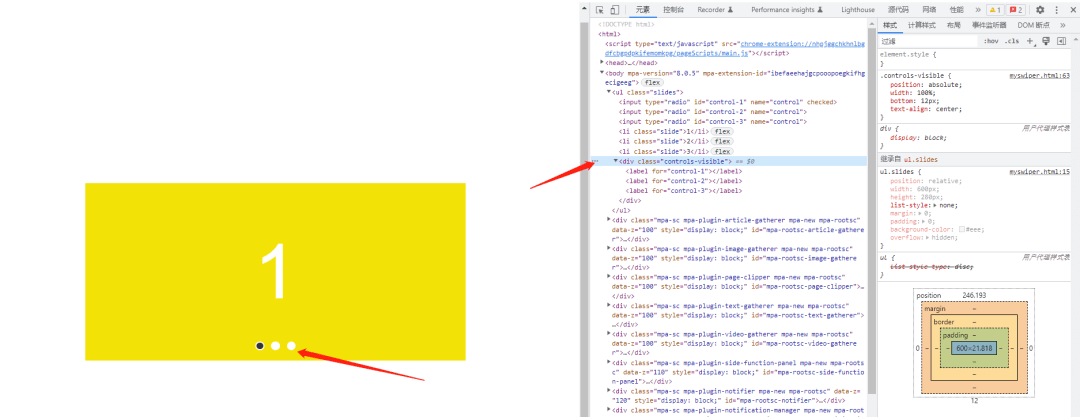Switch to the 网络 tab
The image size is (1080, 417).
929,10
